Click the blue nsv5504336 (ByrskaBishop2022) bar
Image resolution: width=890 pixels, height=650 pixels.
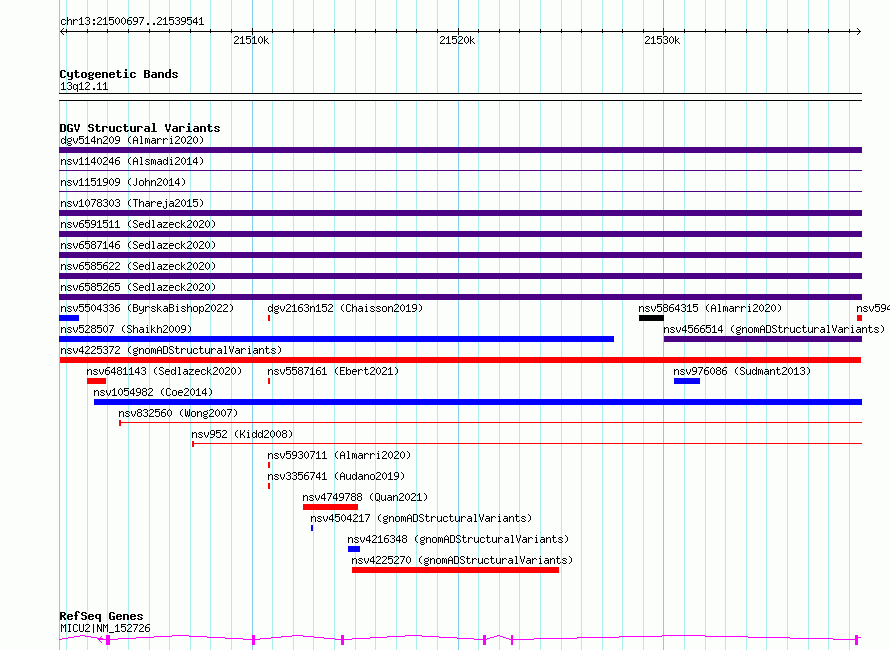point(69,318)
